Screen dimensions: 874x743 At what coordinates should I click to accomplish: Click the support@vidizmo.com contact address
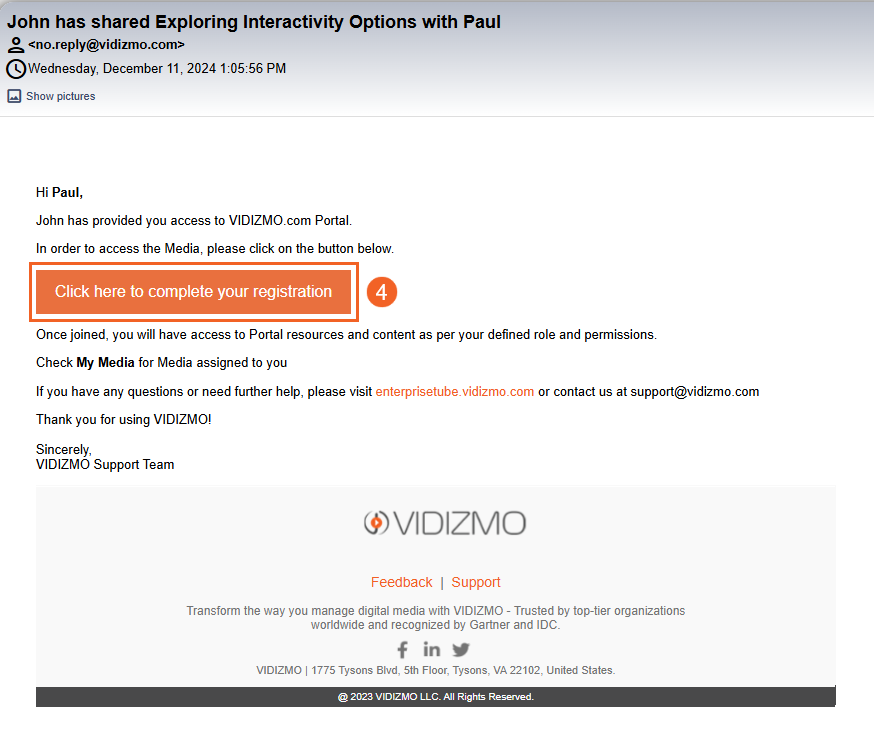pos(694,392)
